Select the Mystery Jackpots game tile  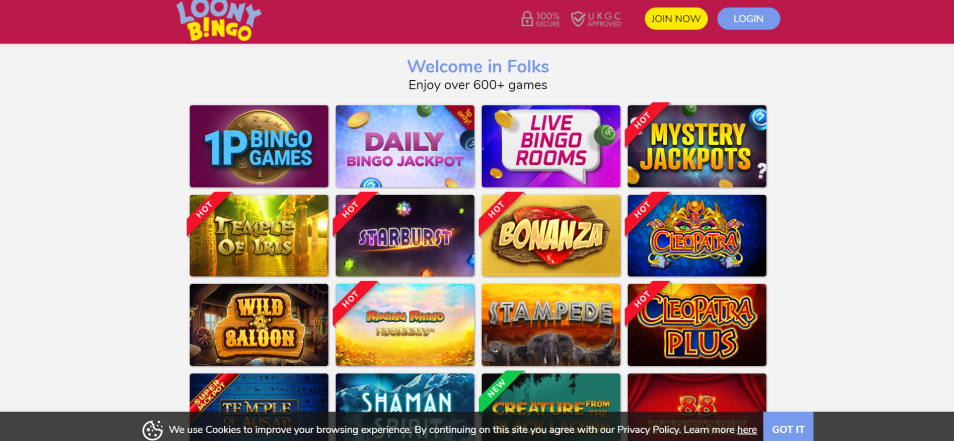[x=697, y=146]
